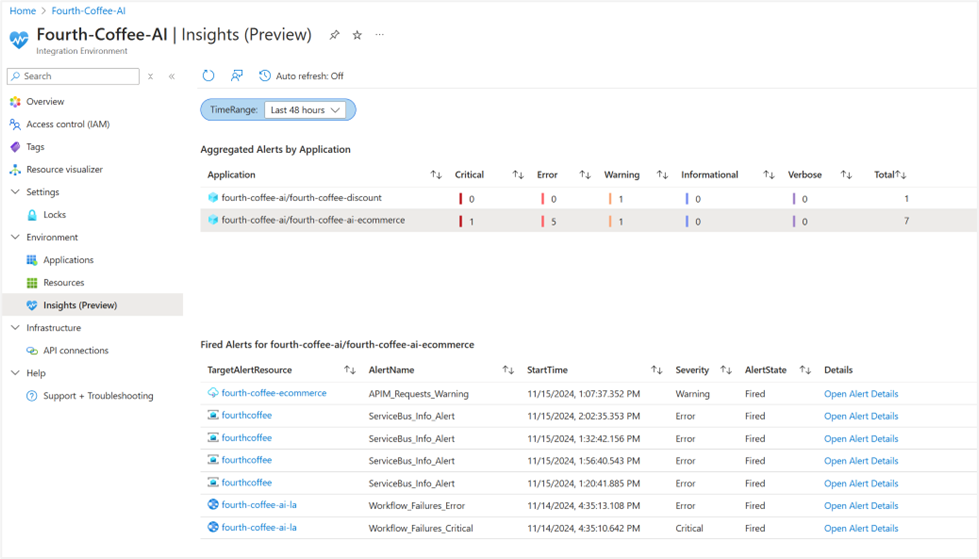Viewport: 979px width, 559px height.
Task: Collapse the Infrastructure section
Action: click(16, 328)
